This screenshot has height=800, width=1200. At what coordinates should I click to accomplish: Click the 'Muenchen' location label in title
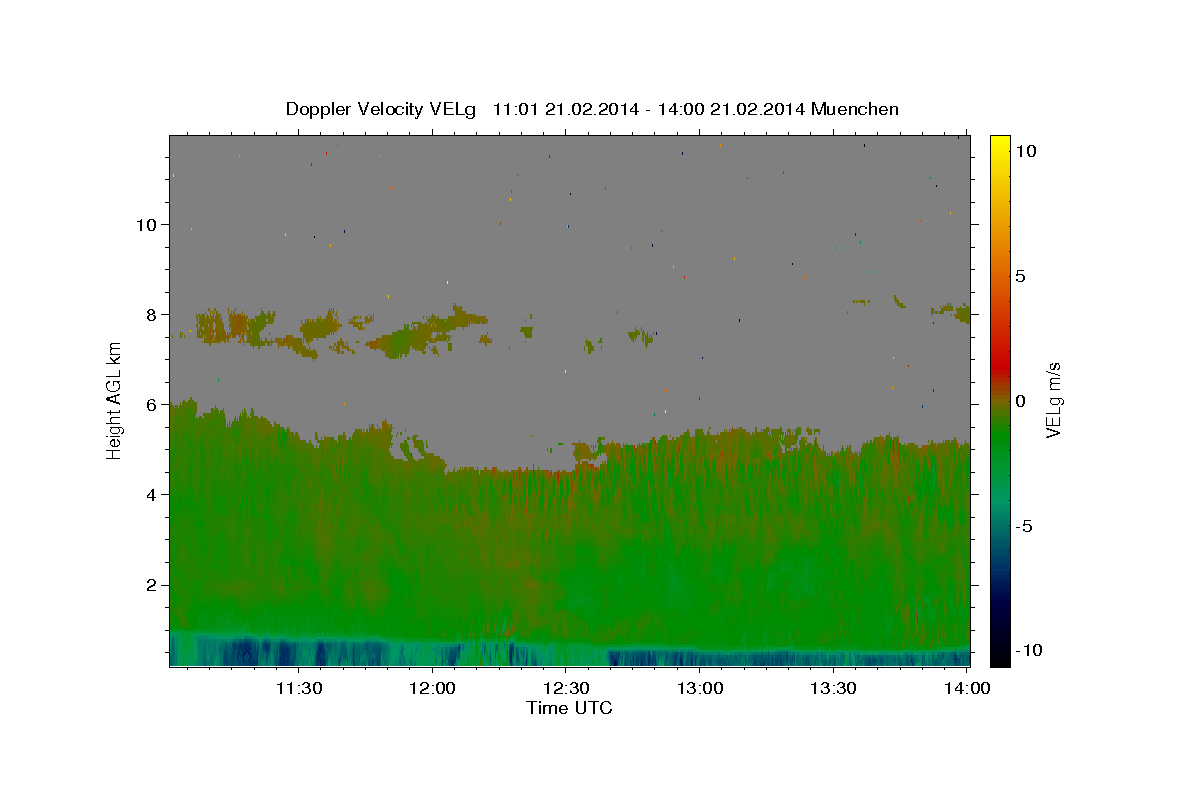point(855,109)
